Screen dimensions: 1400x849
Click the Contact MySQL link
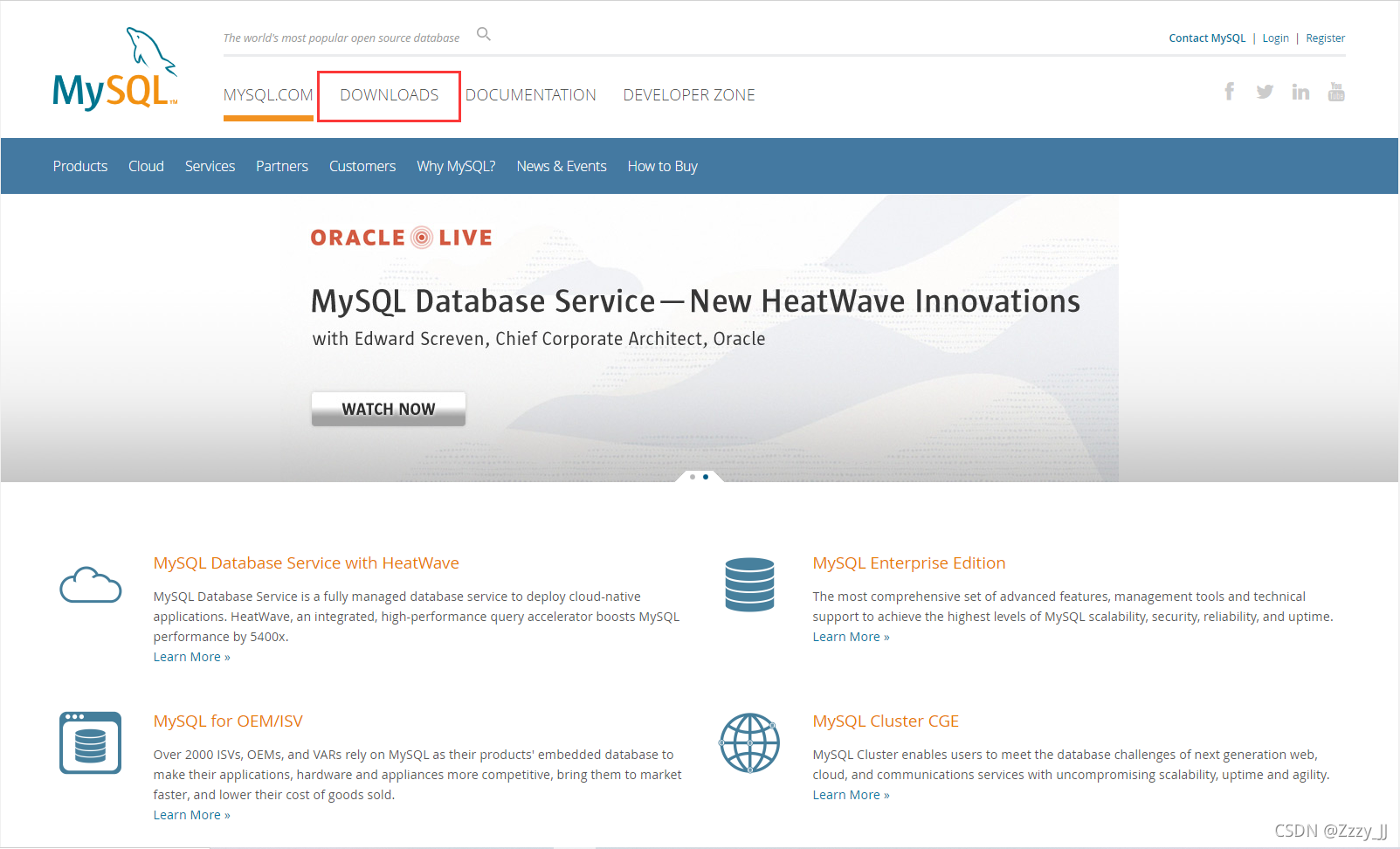(1207, 38)
